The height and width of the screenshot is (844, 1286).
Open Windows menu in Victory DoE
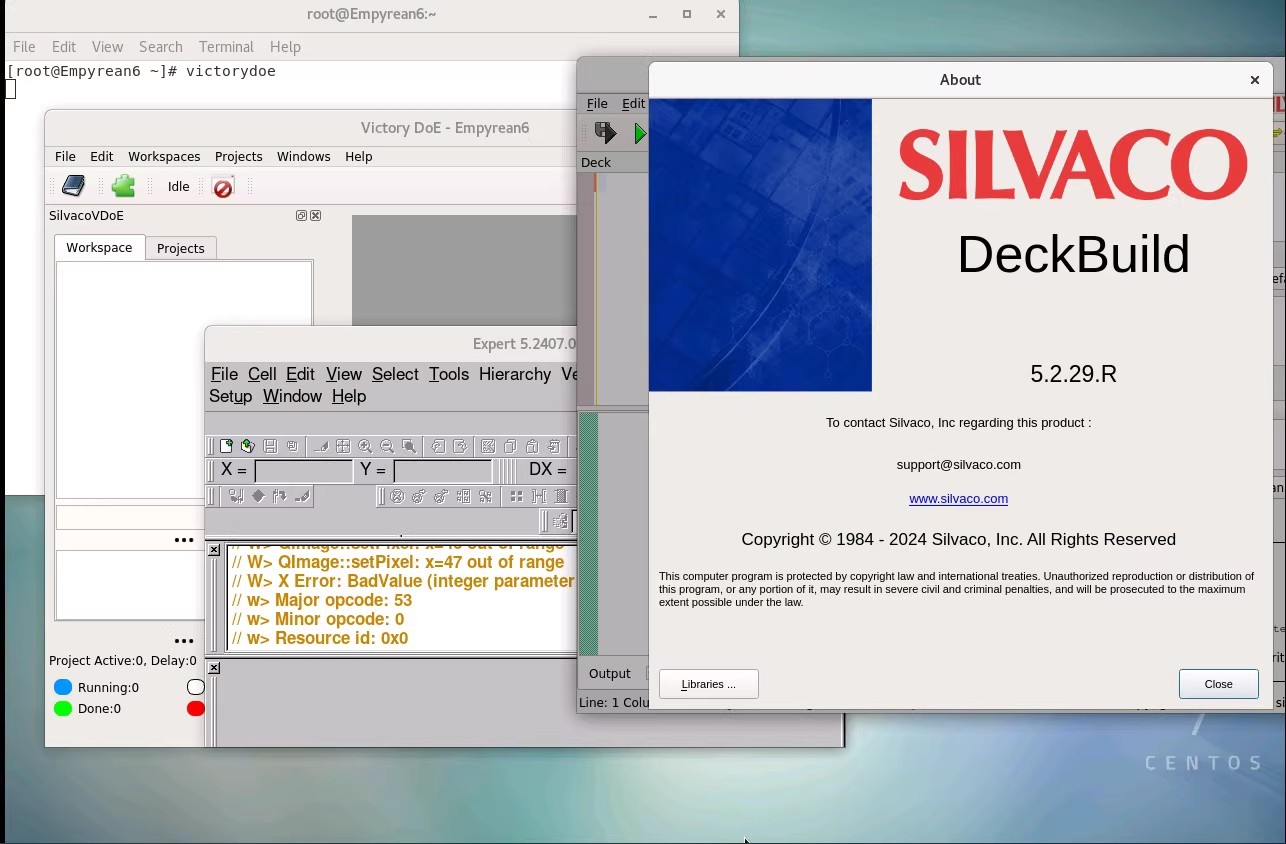coord(303,156)
